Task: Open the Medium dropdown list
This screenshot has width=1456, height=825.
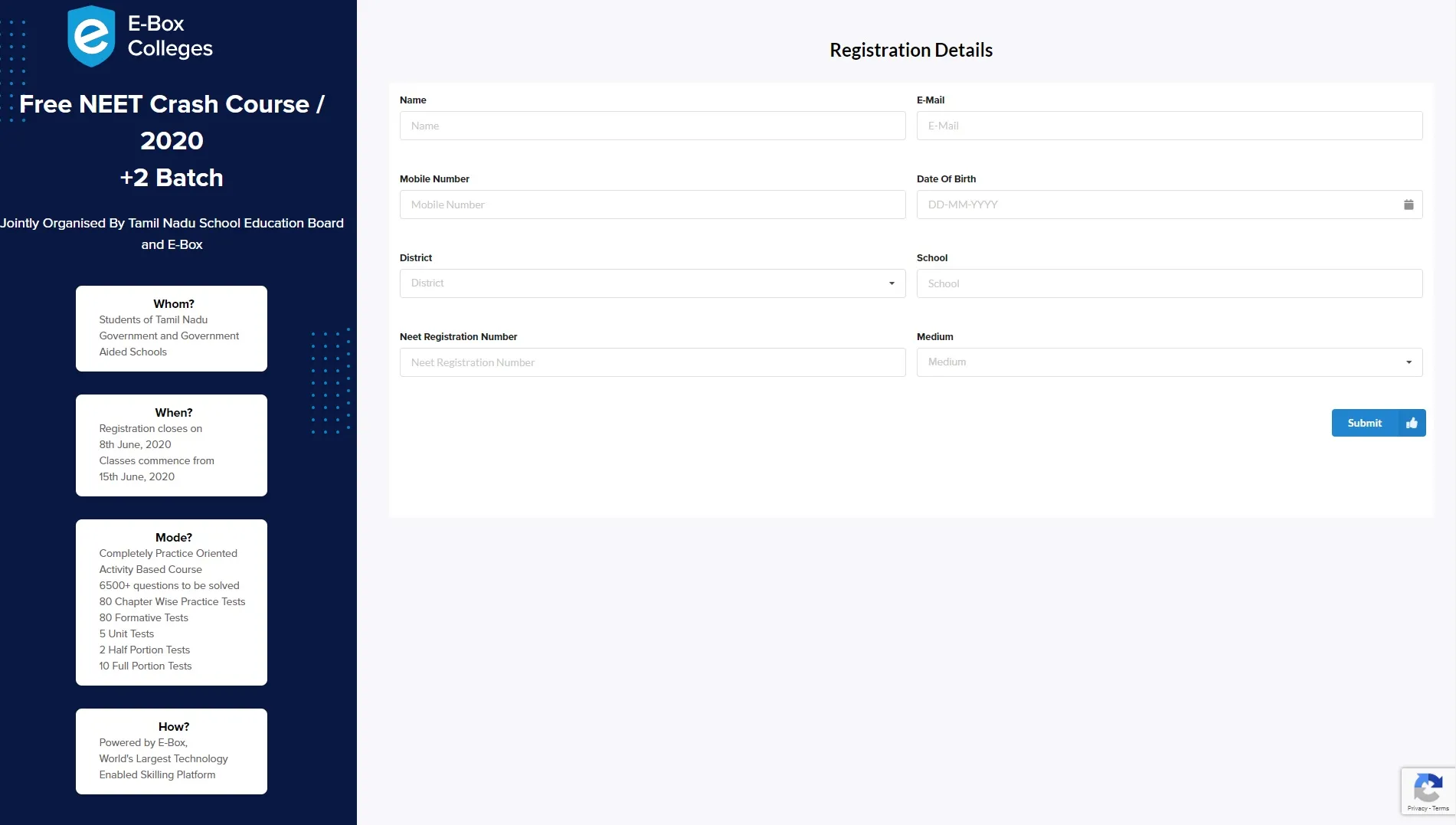Action: 1170,362
